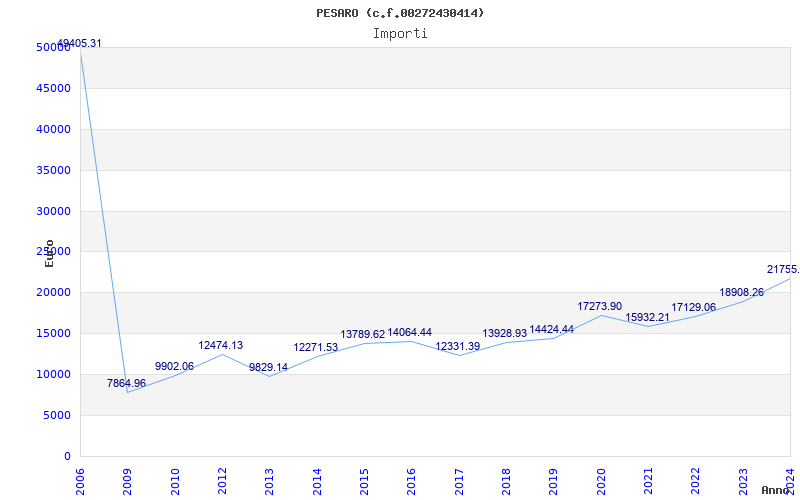Select the data label 7864.96
Image resolution: width=800 pixels, height=500 pixels.
(x=126, y=383)
